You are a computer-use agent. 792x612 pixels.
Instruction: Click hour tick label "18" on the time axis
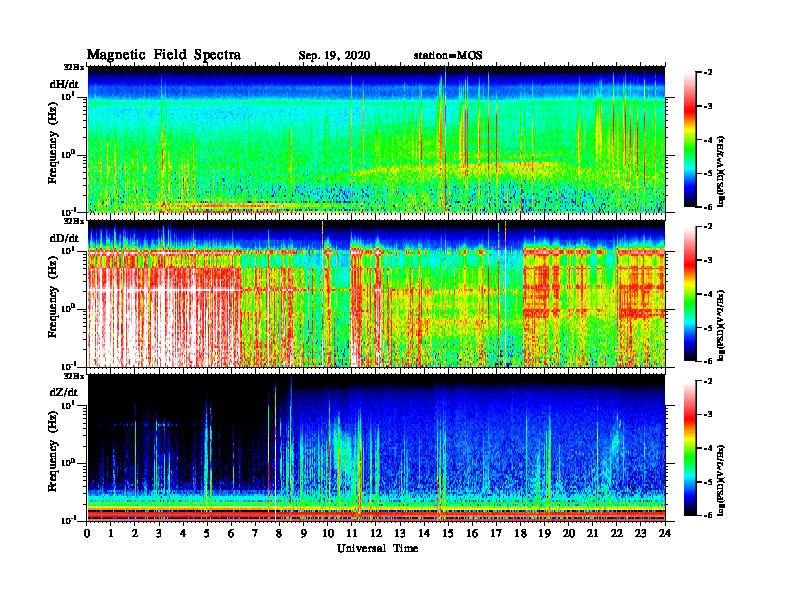[x=520, y=534]
